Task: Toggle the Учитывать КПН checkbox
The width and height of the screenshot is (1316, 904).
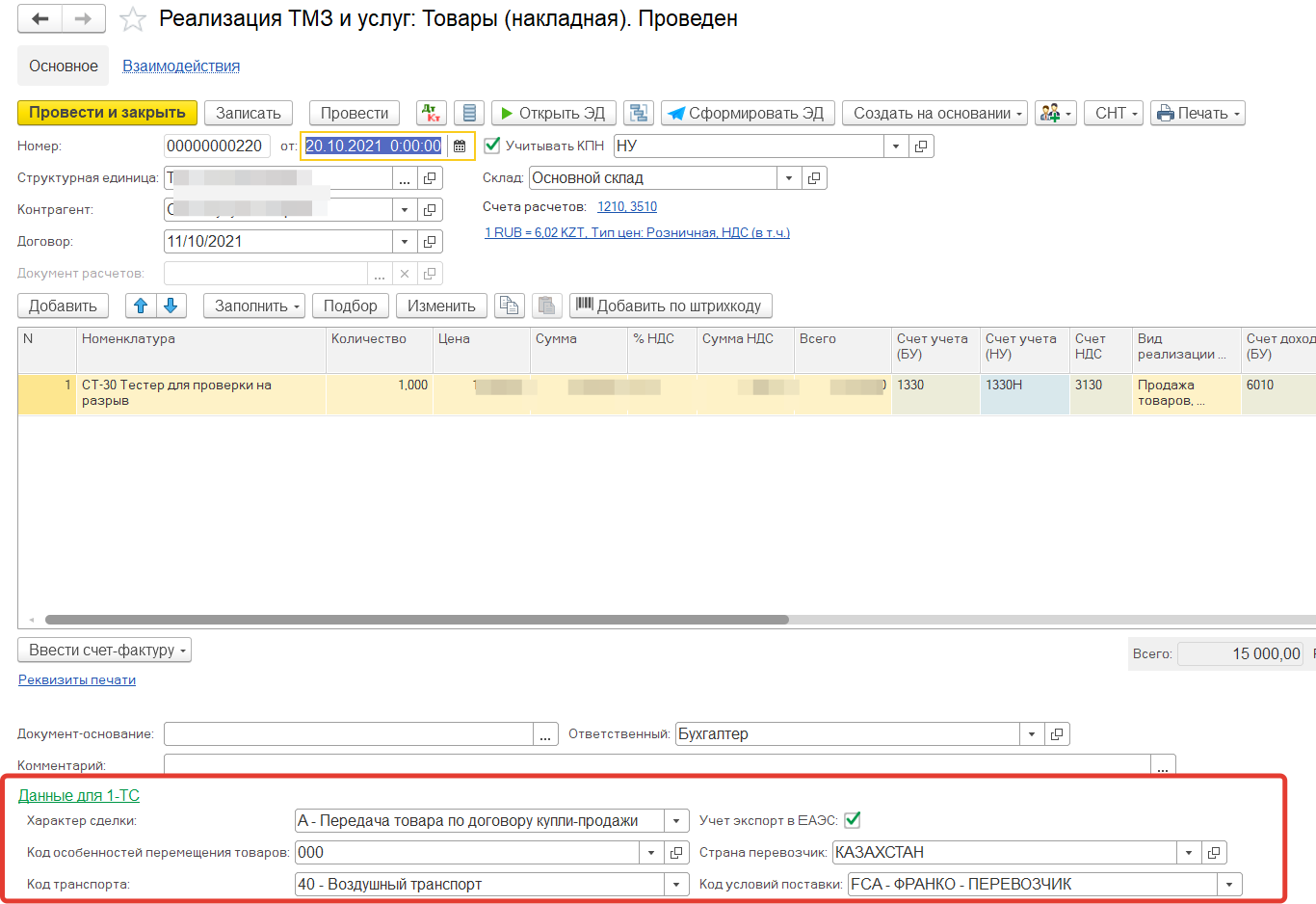Action: point(492,146)
